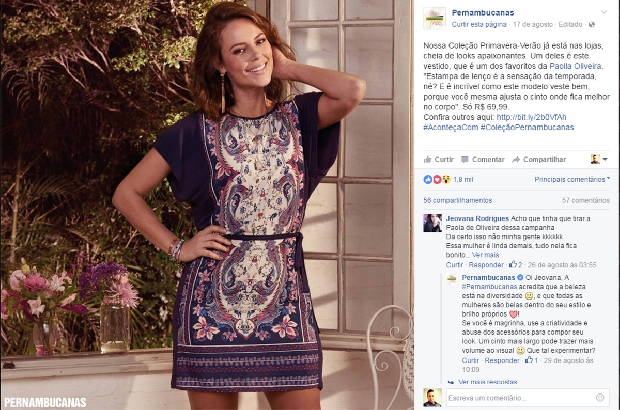Click the blue like reaction icon
This screenshot has width=620, height=410.
pyautogui.click(x=427, y=179)
